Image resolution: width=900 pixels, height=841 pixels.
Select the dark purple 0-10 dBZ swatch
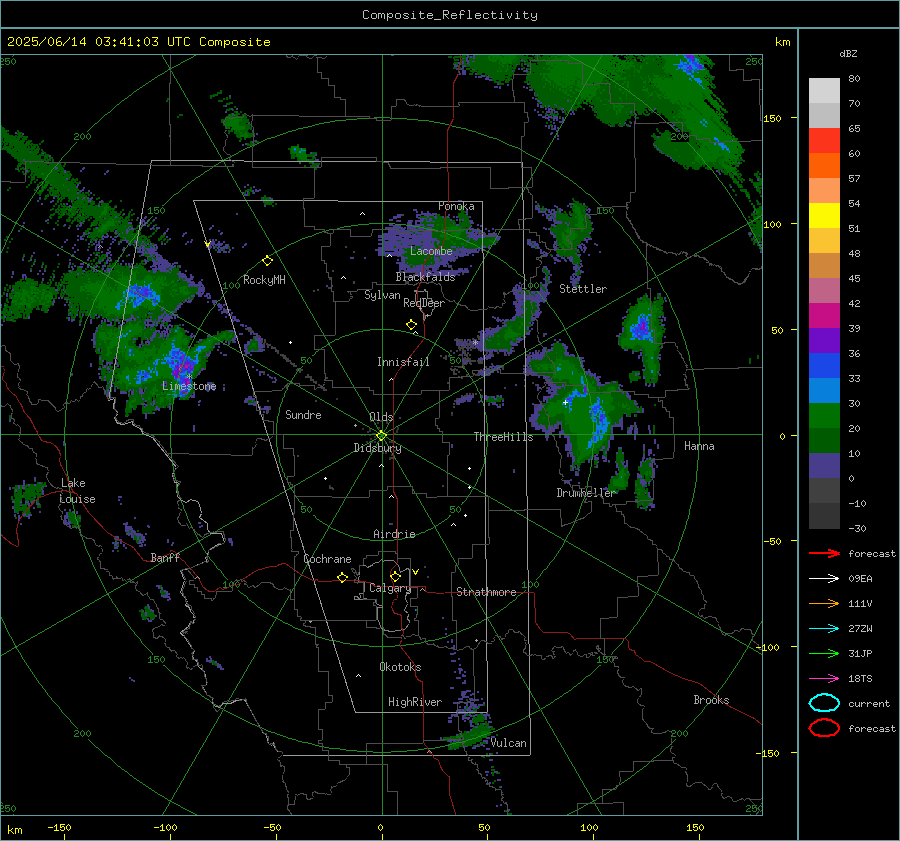pos(824,466)
